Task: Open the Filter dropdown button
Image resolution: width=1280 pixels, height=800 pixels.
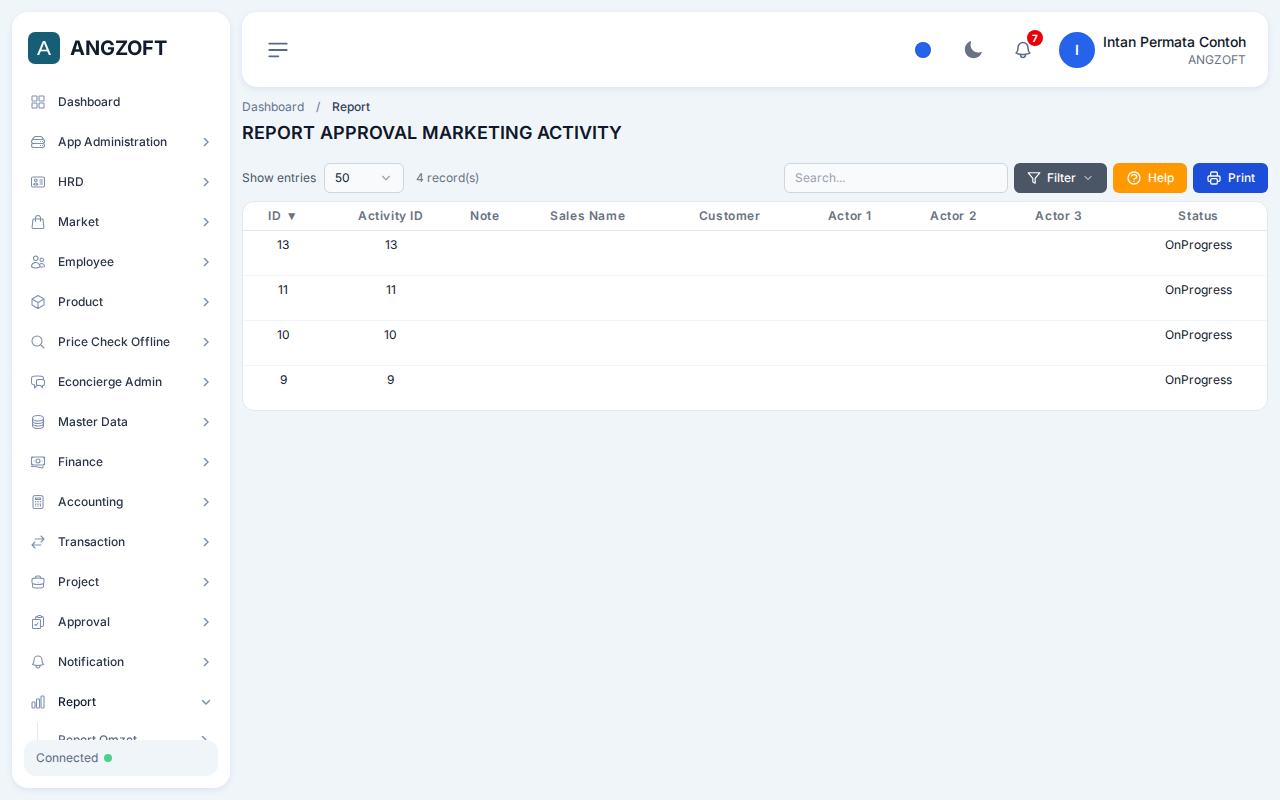Action: [1060, 178]
